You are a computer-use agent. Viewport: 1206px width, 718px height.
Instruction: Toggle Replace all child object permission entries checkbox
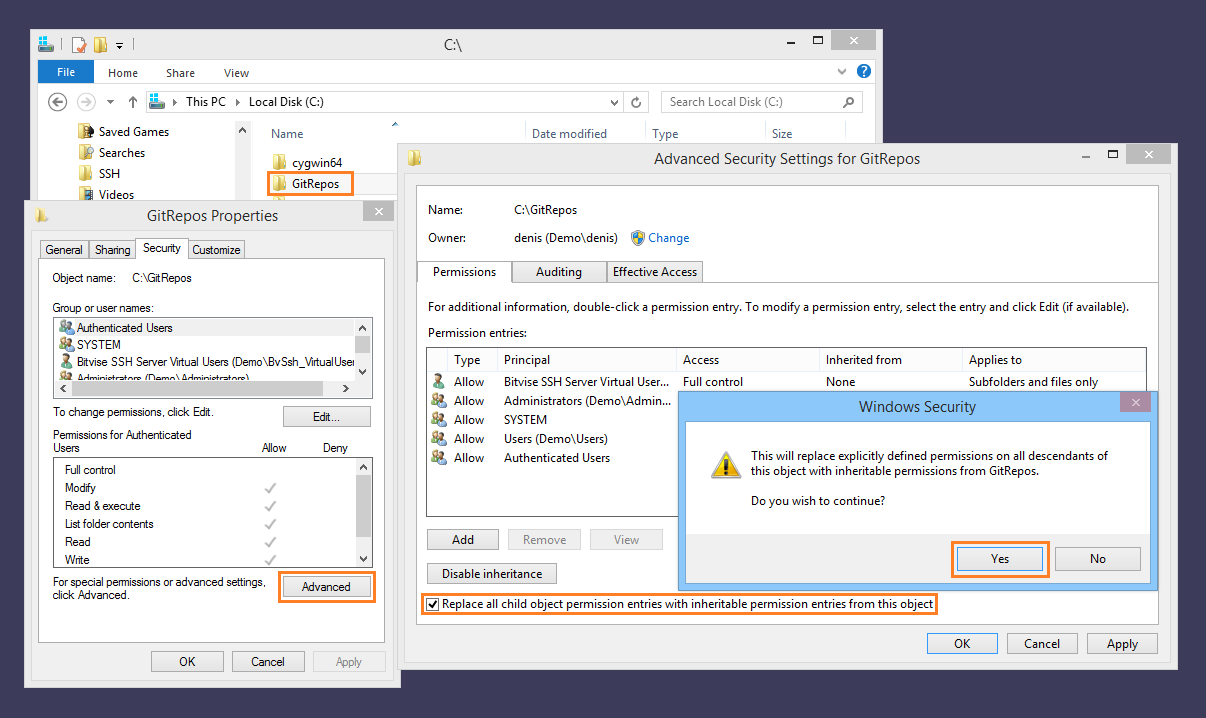(432, 604)
